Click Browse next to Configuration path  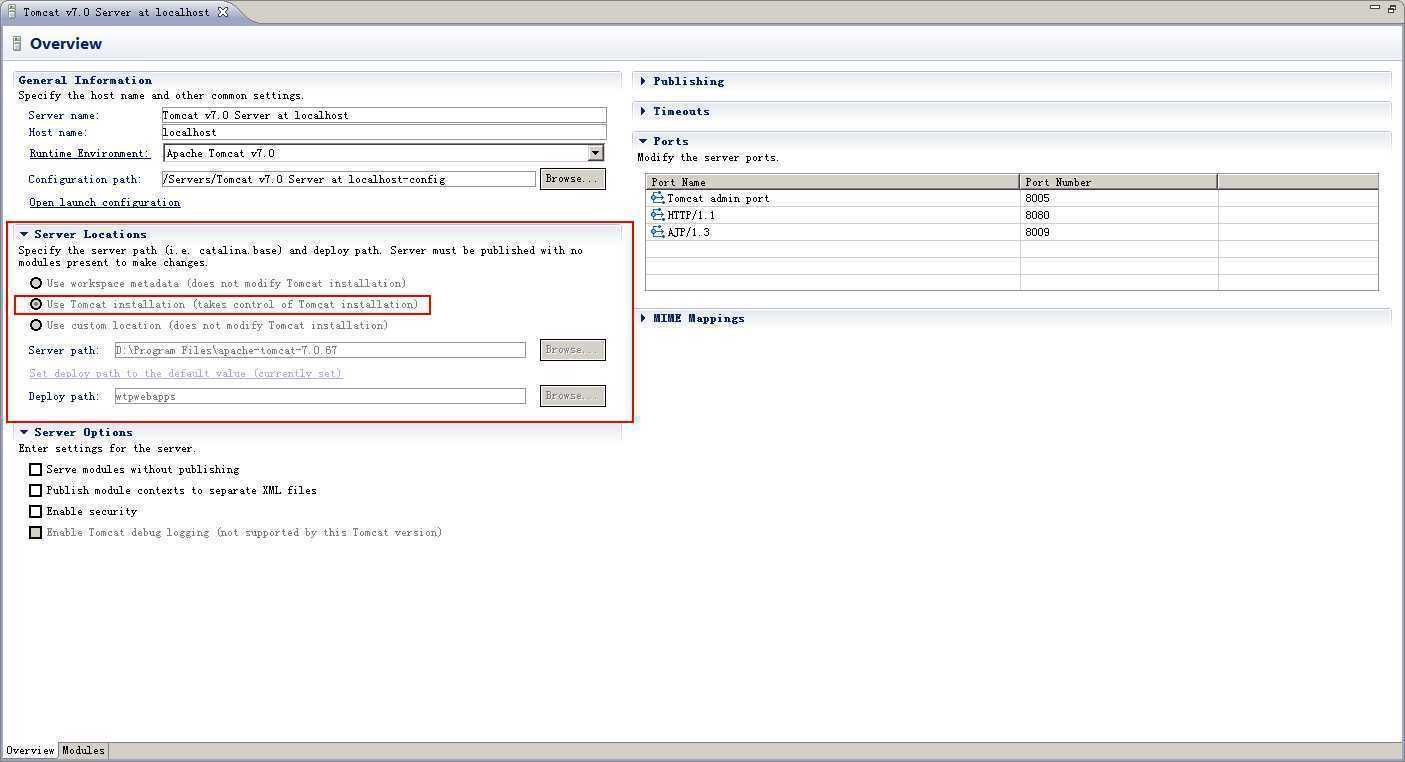(x=573, y=179)
